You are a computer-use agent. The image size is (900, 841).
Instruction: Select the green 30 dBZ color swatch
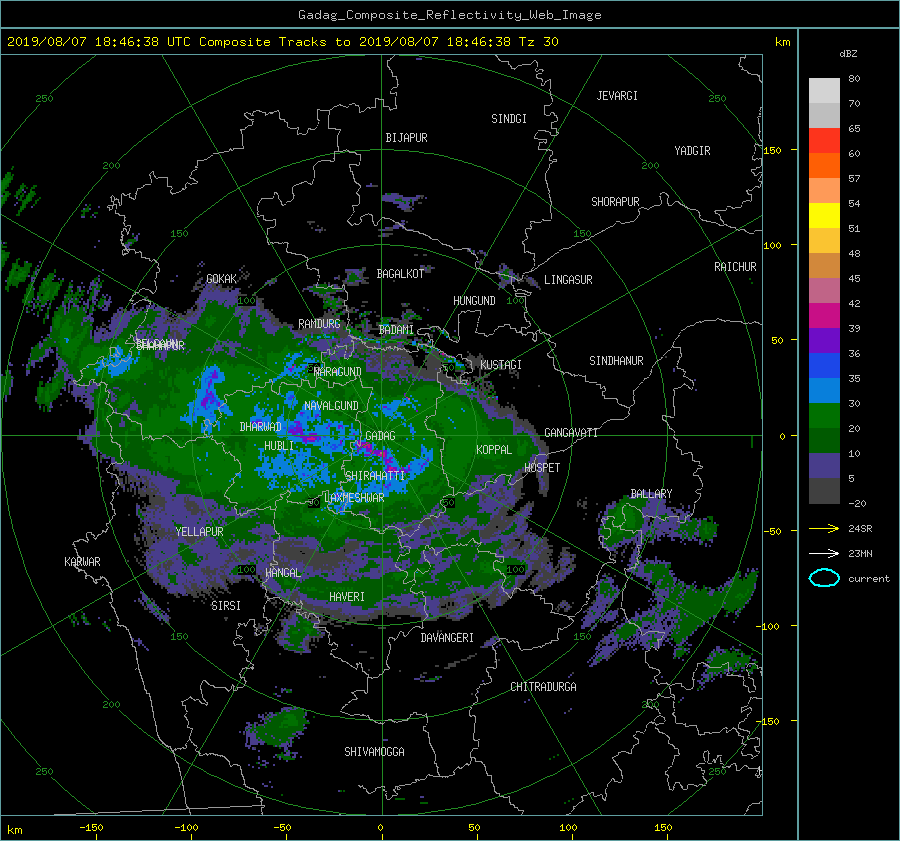tap(824, 415)
